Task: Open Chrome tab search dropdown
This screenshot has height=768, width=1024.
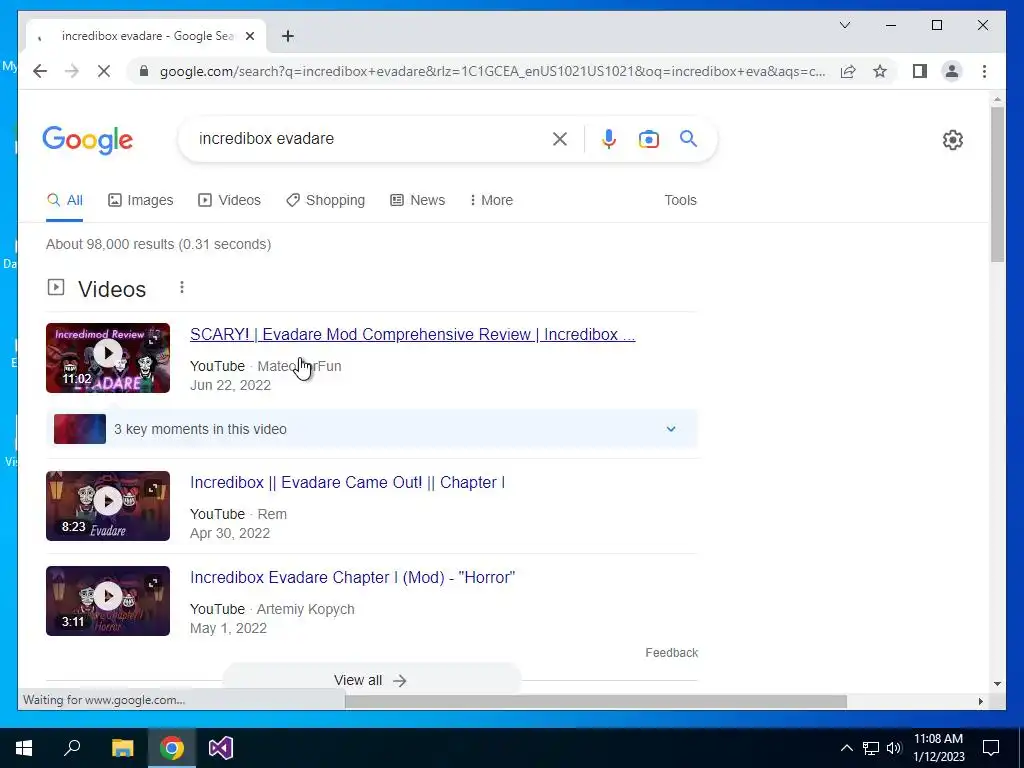Action: pos(844,25)
